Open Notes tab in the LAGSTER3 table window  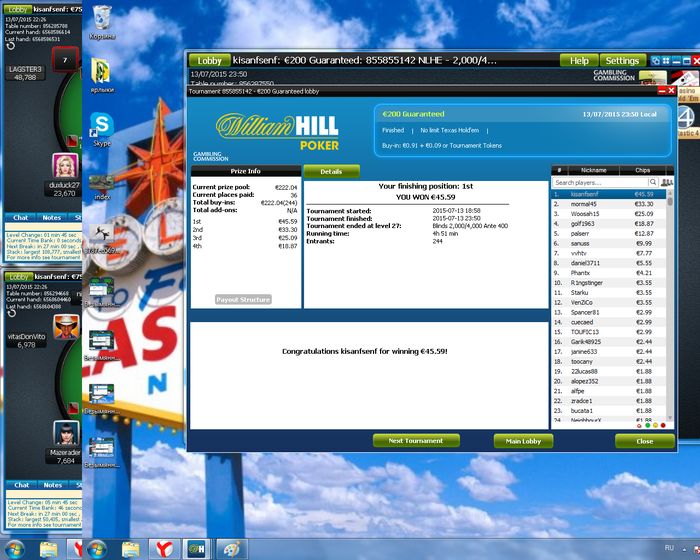pyautogui.click(x=52, y=217)
